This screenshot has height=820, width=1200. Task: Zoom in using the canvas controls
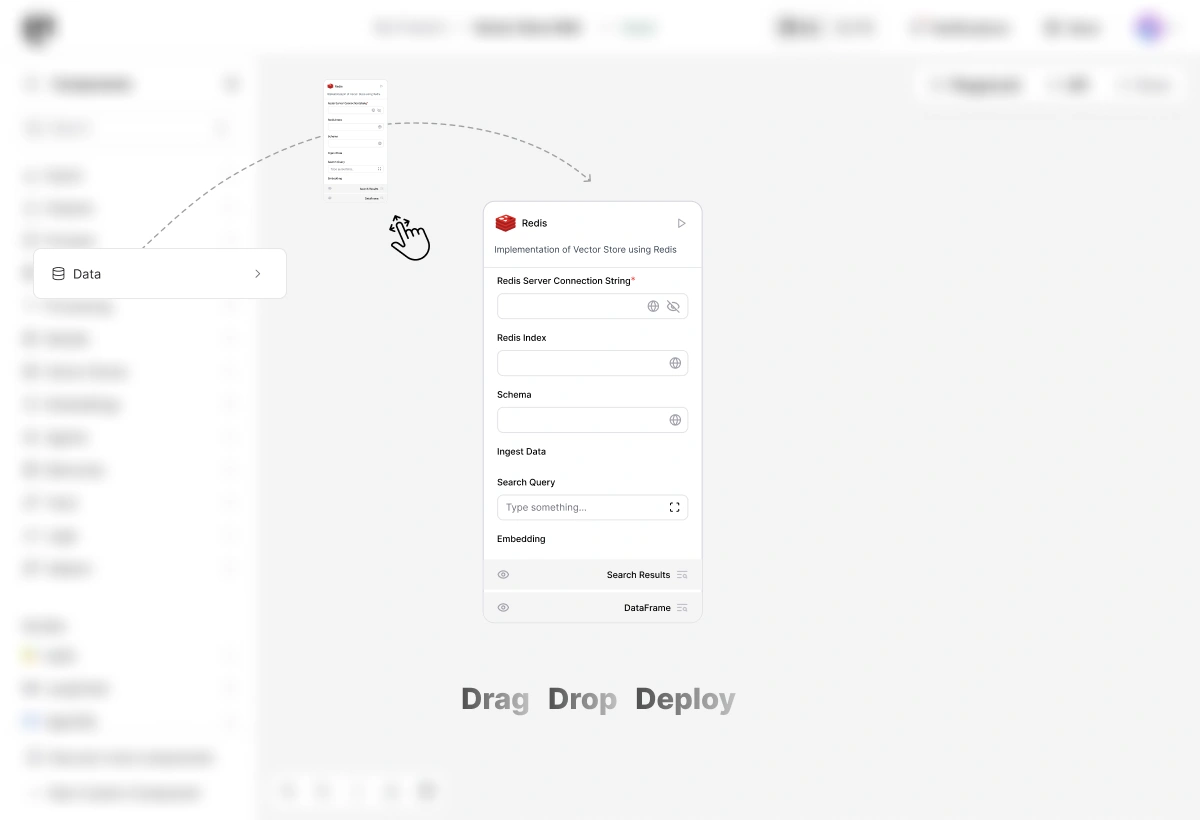288,791
